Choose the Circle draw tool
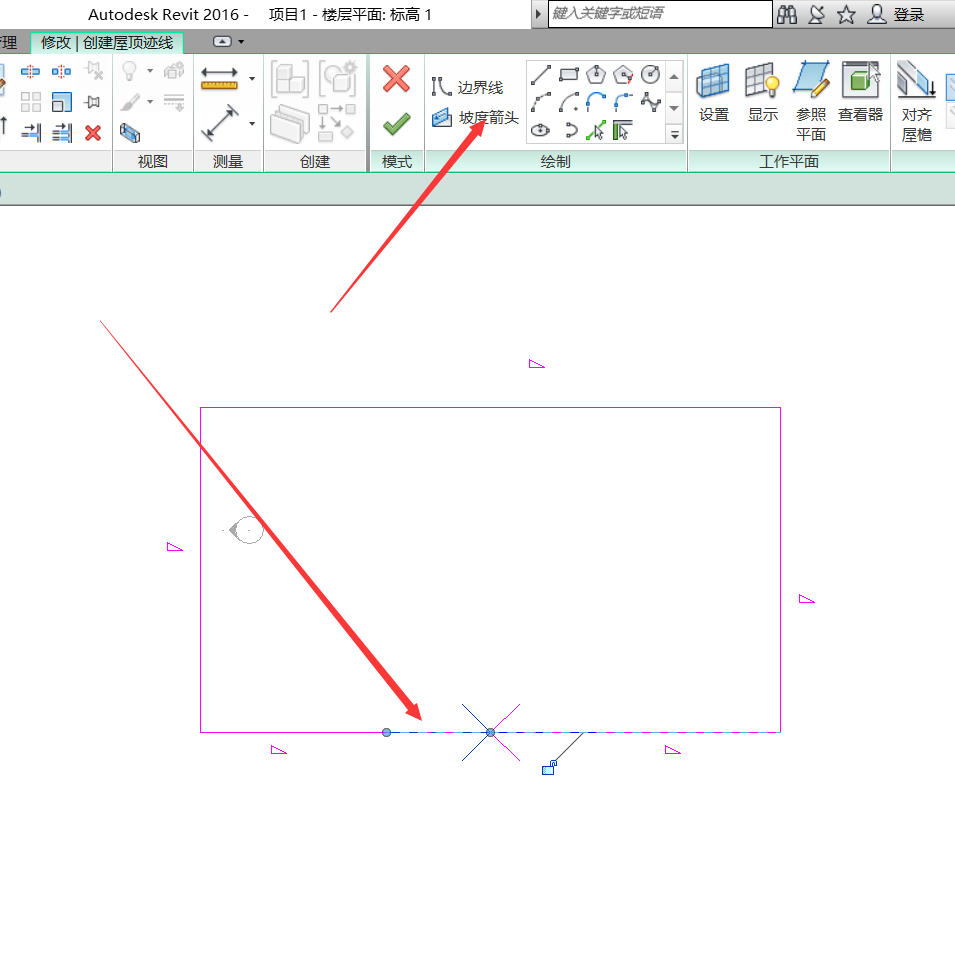 tap(651, 75)
